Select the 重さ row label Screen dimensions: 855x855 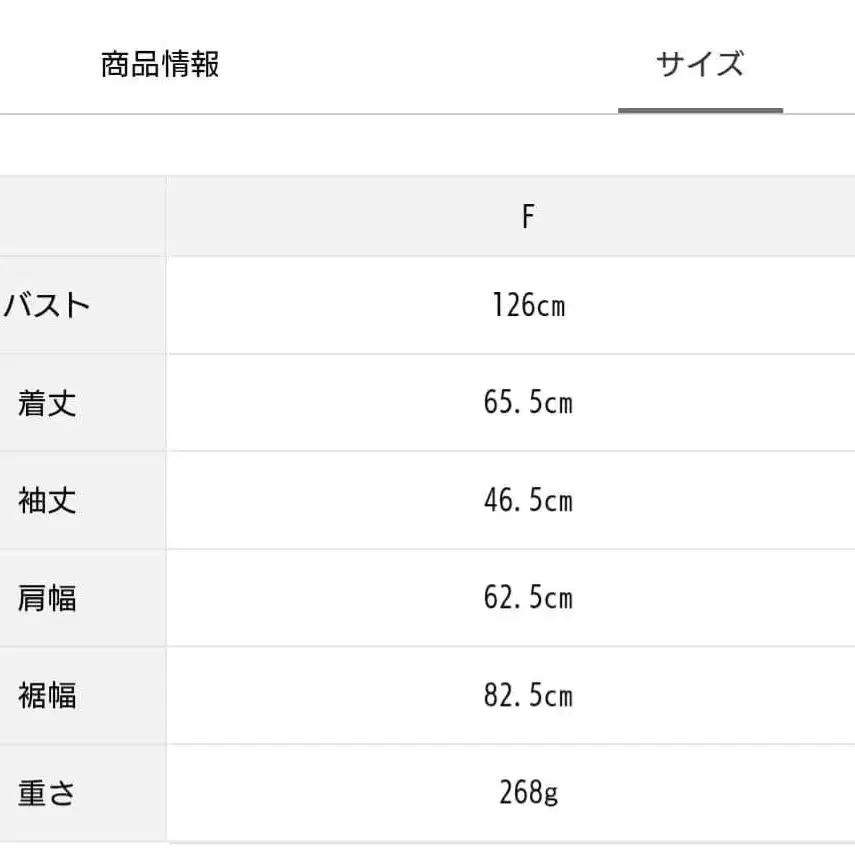click(45, 792)
